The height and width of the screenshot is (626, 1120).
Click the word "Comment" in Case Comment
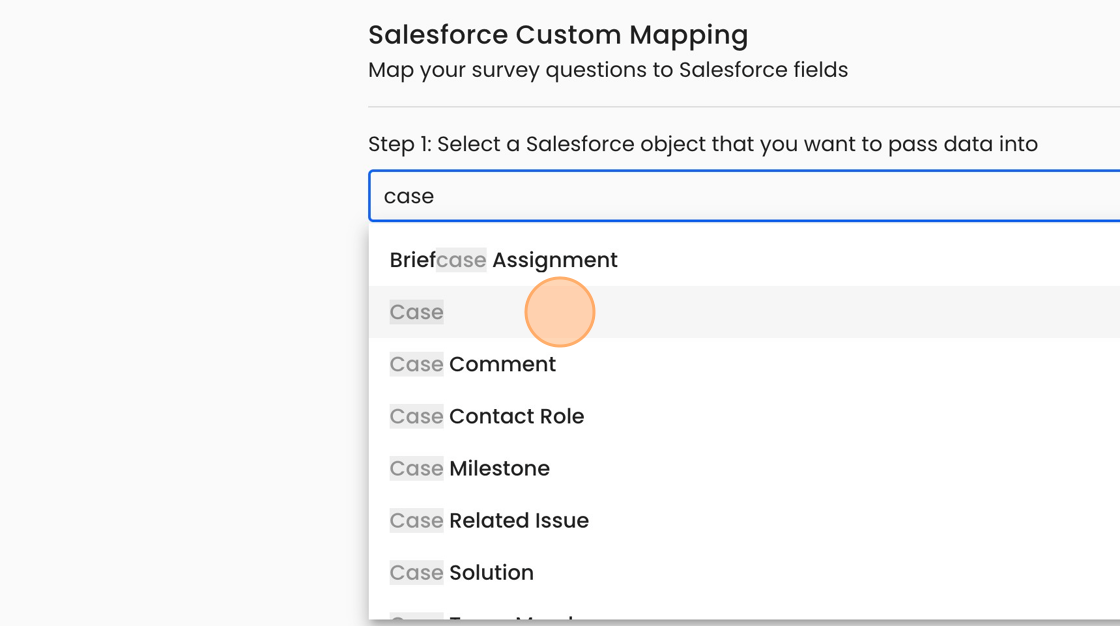coord(502,364)
